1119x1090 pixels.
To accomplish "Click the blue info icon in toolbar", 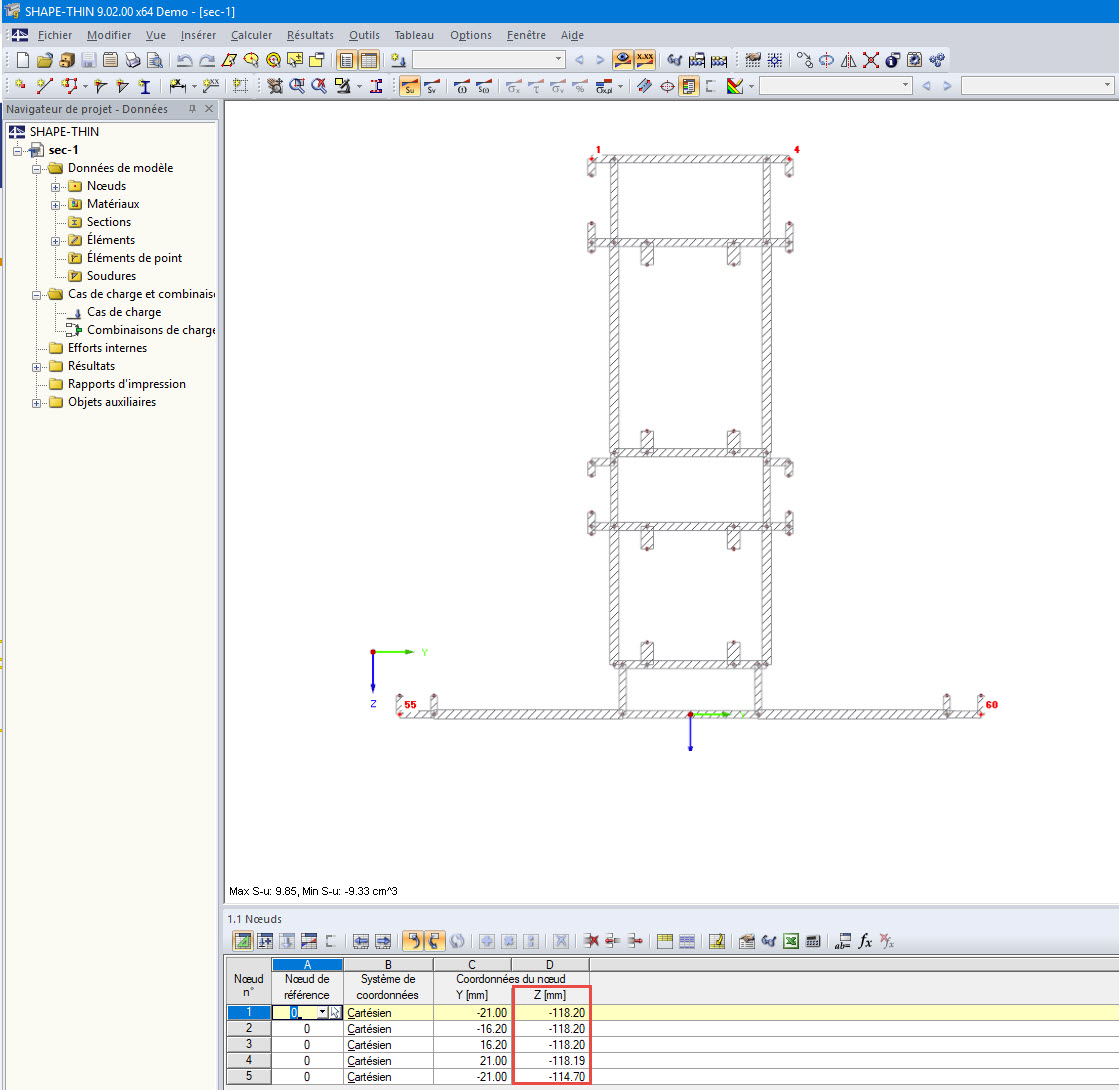I will pos(893,60).
